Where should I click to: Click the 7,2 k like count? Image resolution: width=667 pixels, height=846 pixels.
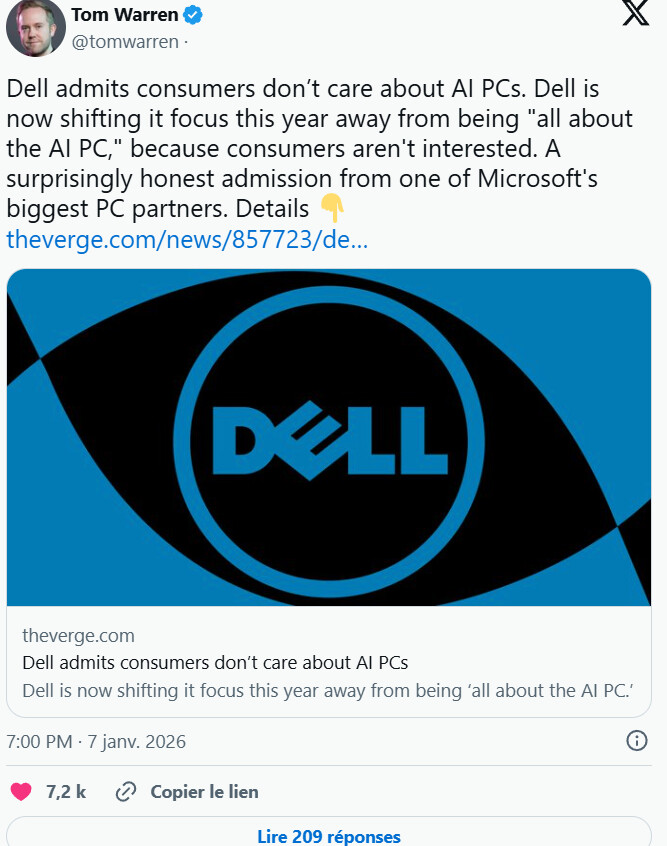[66, 792]
